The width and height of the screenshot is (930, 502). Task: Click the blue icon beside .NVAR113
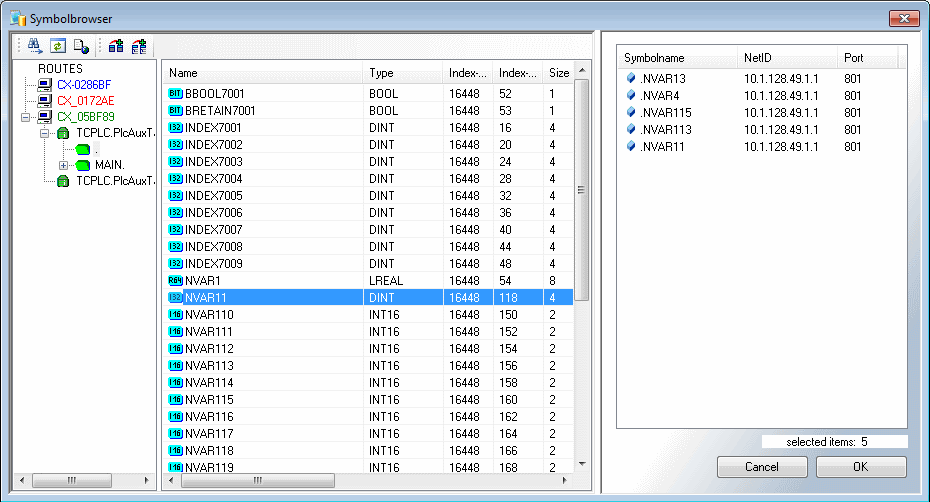[x=631, y=129]
